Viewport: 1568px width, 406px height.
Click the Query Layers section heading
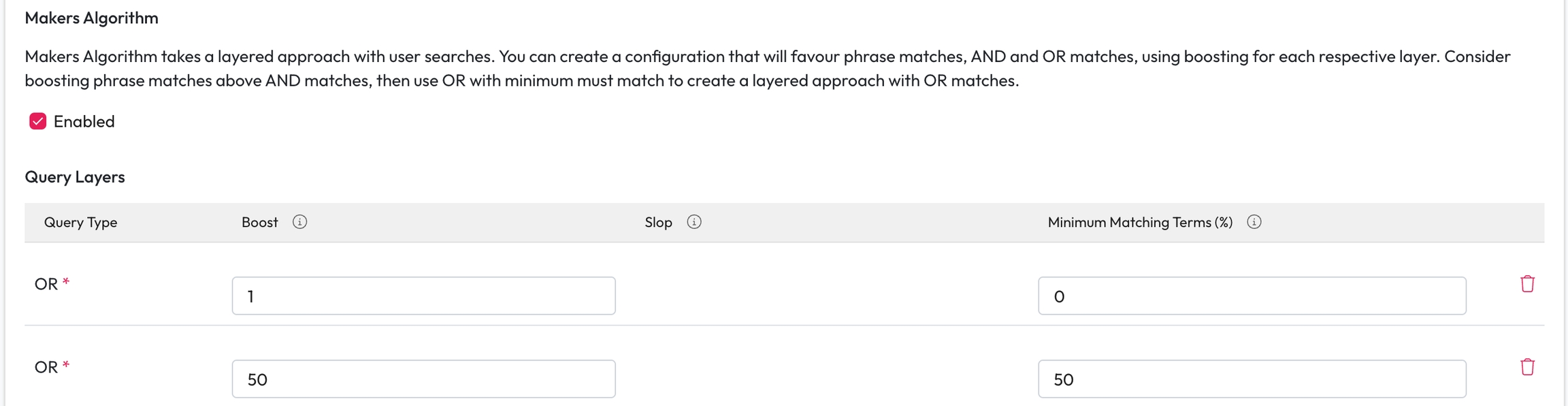pyautogui.click(x=75, y=176)
